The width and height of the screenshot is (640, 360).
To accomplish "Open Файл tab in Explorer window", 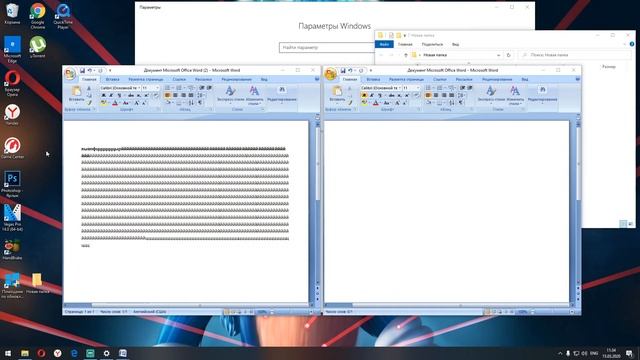I will point(384,44).
